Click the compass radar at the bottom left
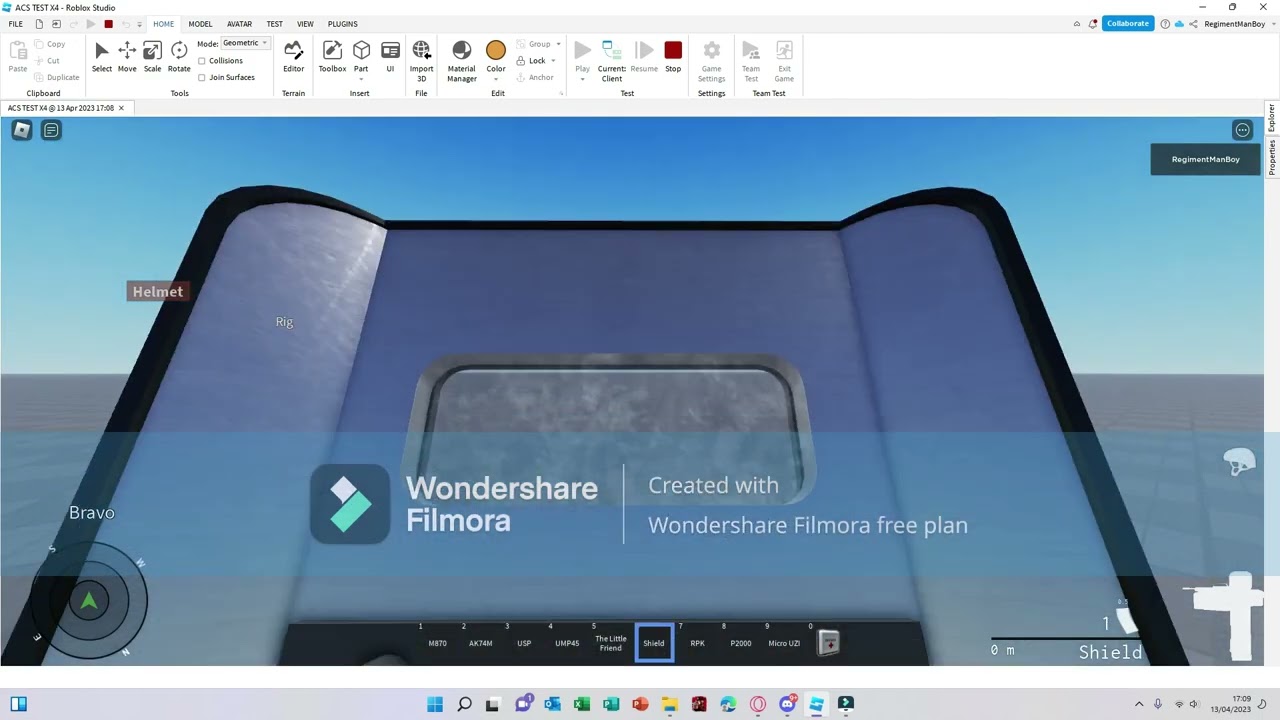This screenshot has height=720, width=1280. click(x=89, y=600)
